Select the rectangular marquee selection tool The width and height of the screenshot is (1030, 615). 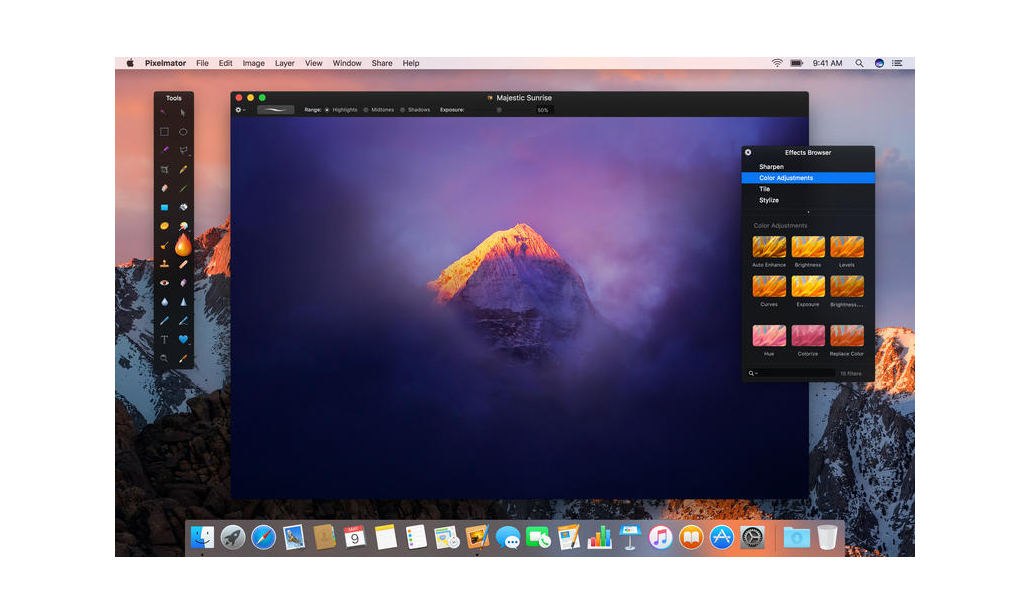click(164, 132)
